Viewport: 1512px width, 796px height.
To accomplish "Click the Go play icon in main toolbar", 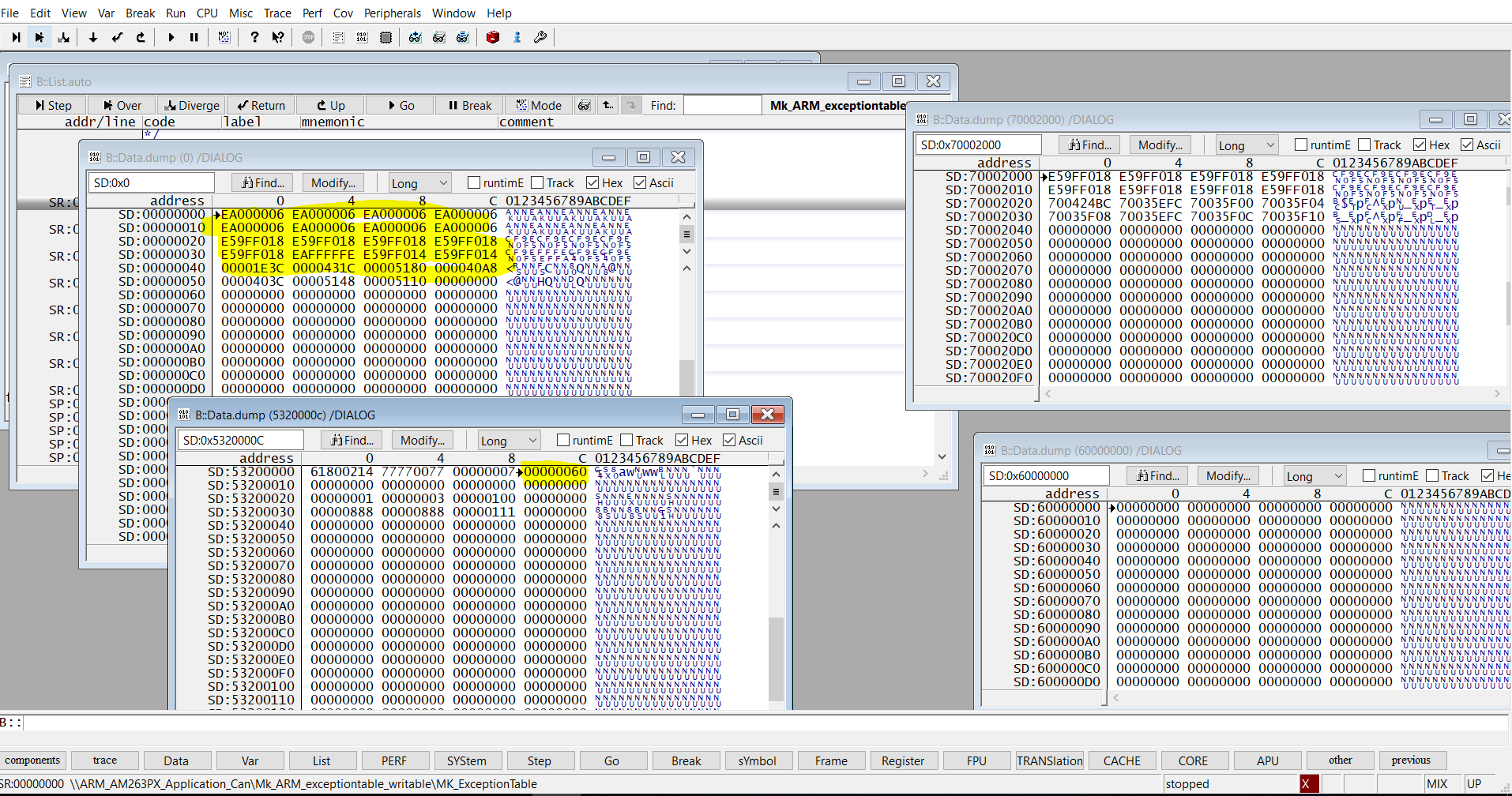I will pos(171,37).
